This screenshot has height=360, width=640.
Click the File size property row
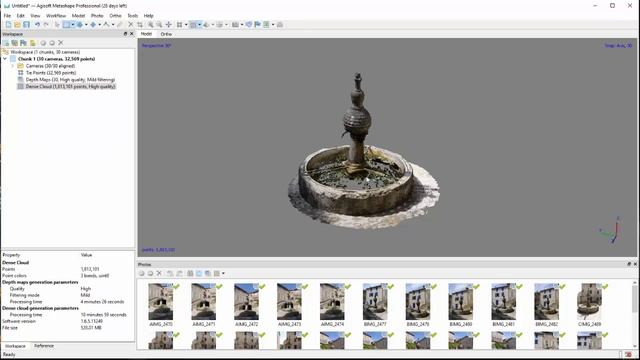pyautogui.click(x=68, y=328)
